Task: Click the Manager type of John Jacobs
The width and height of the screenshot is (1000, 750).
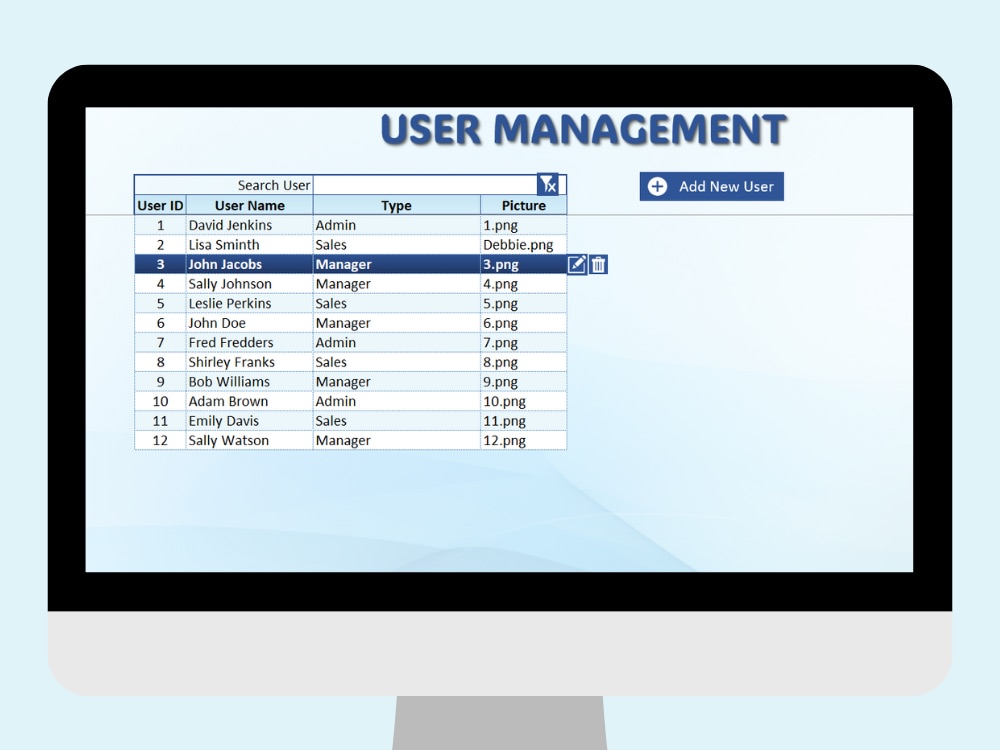Action: point(397,264)
